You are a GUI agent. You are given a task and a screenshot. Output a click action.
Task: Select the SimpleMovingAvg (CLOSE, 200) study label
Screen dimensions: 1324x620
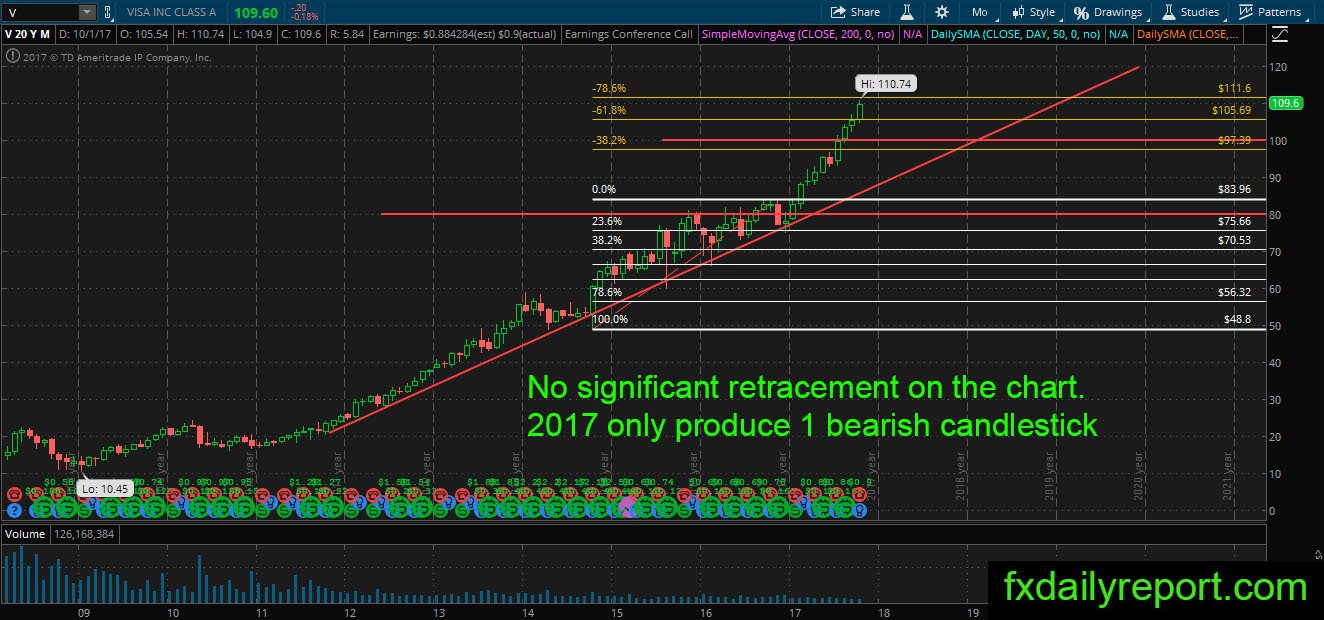point(797,34)
